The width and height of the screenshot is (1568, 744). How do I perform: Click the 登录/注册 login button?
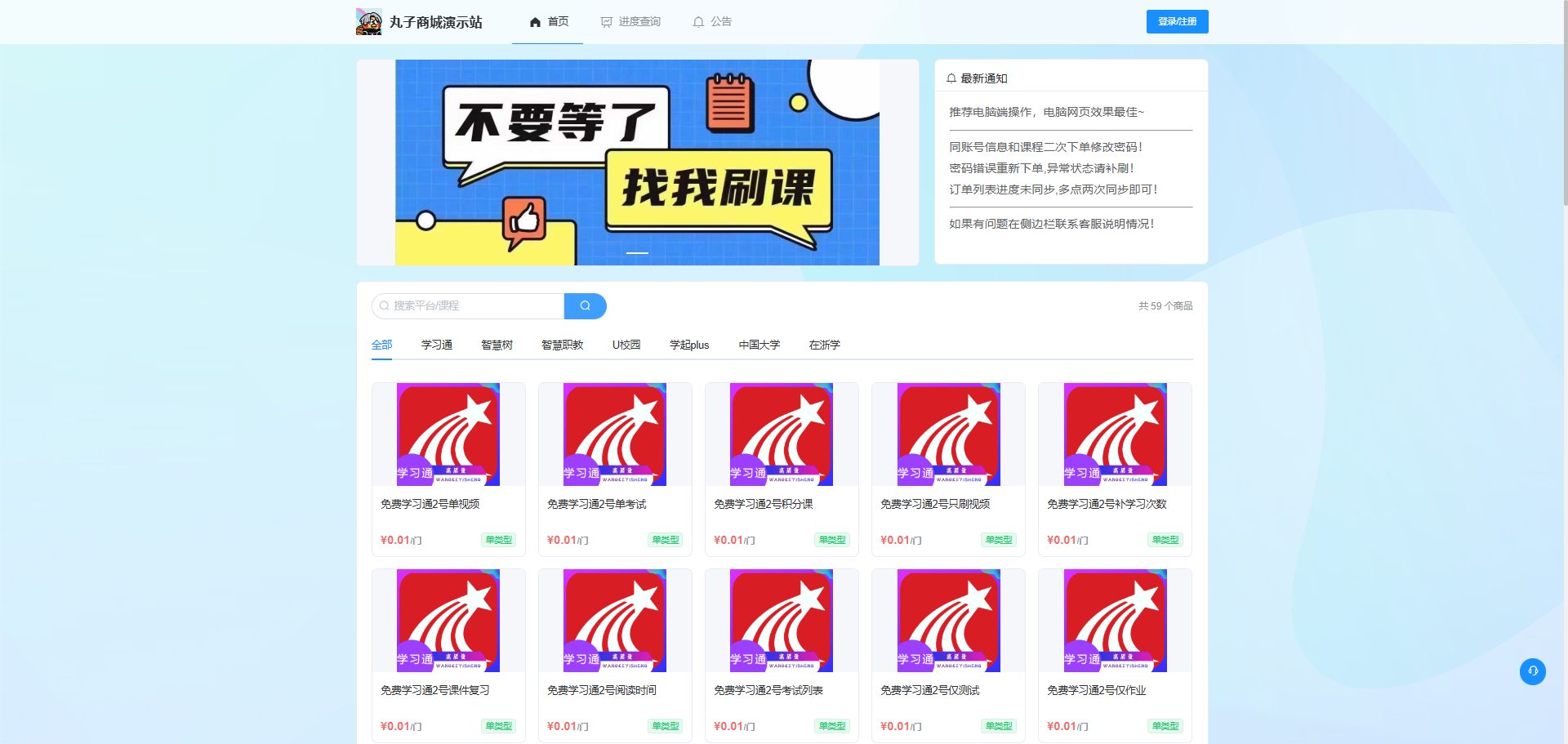(x=1177, y=22)
